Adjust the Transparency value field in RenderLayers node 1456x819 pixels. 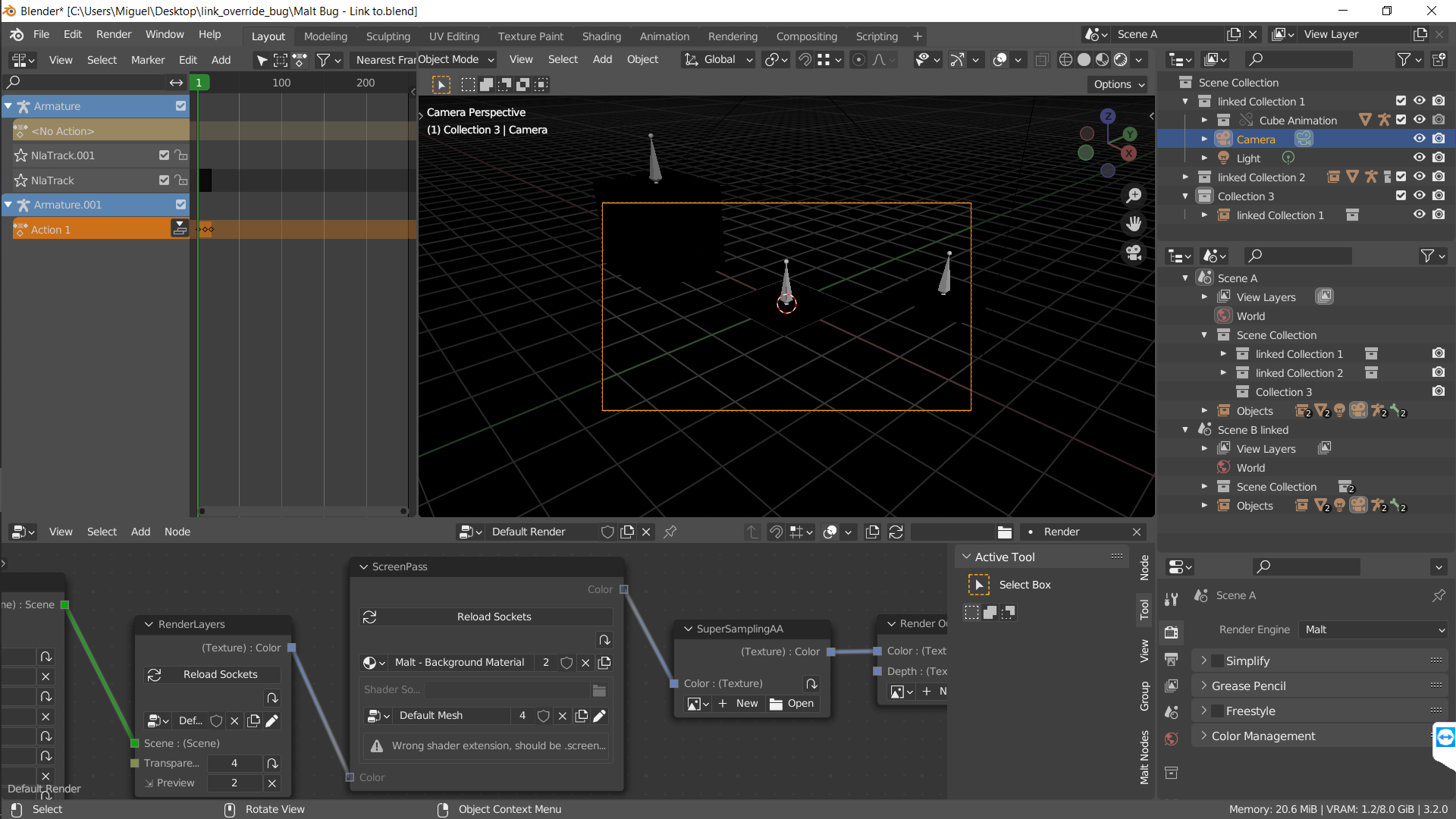pos(234,763)
